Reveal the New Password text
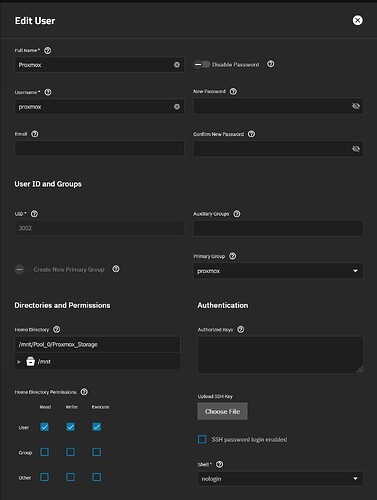The height and width of the screenshot is (500, 377). [x=356, y=106]
